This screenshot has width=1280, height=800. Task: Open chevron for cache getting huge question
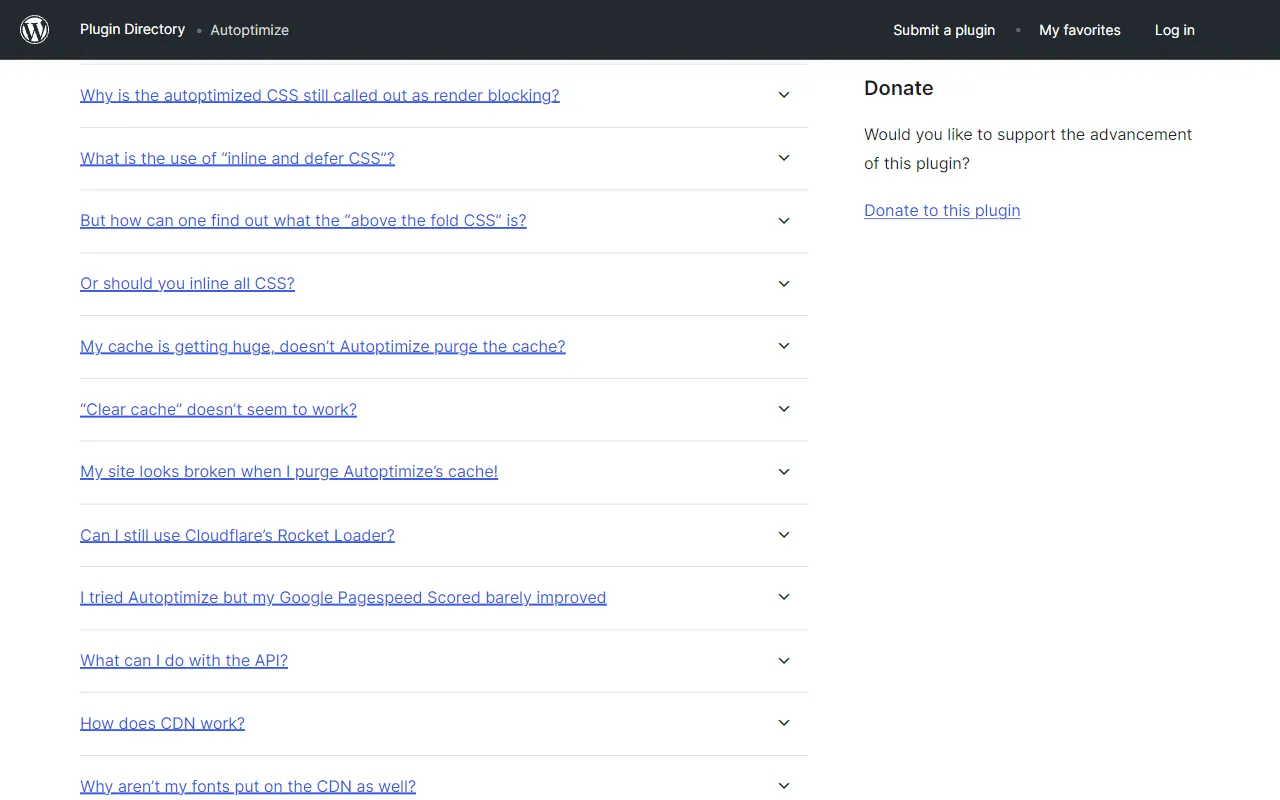point(784,346)
